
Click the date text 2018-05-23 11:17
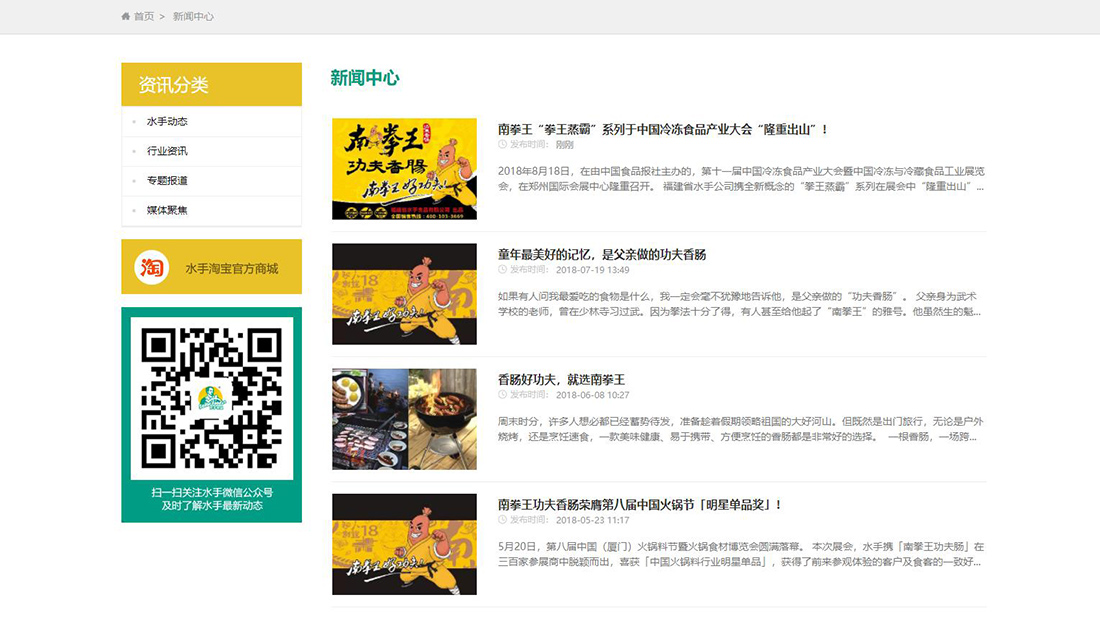tap(593, 520)
